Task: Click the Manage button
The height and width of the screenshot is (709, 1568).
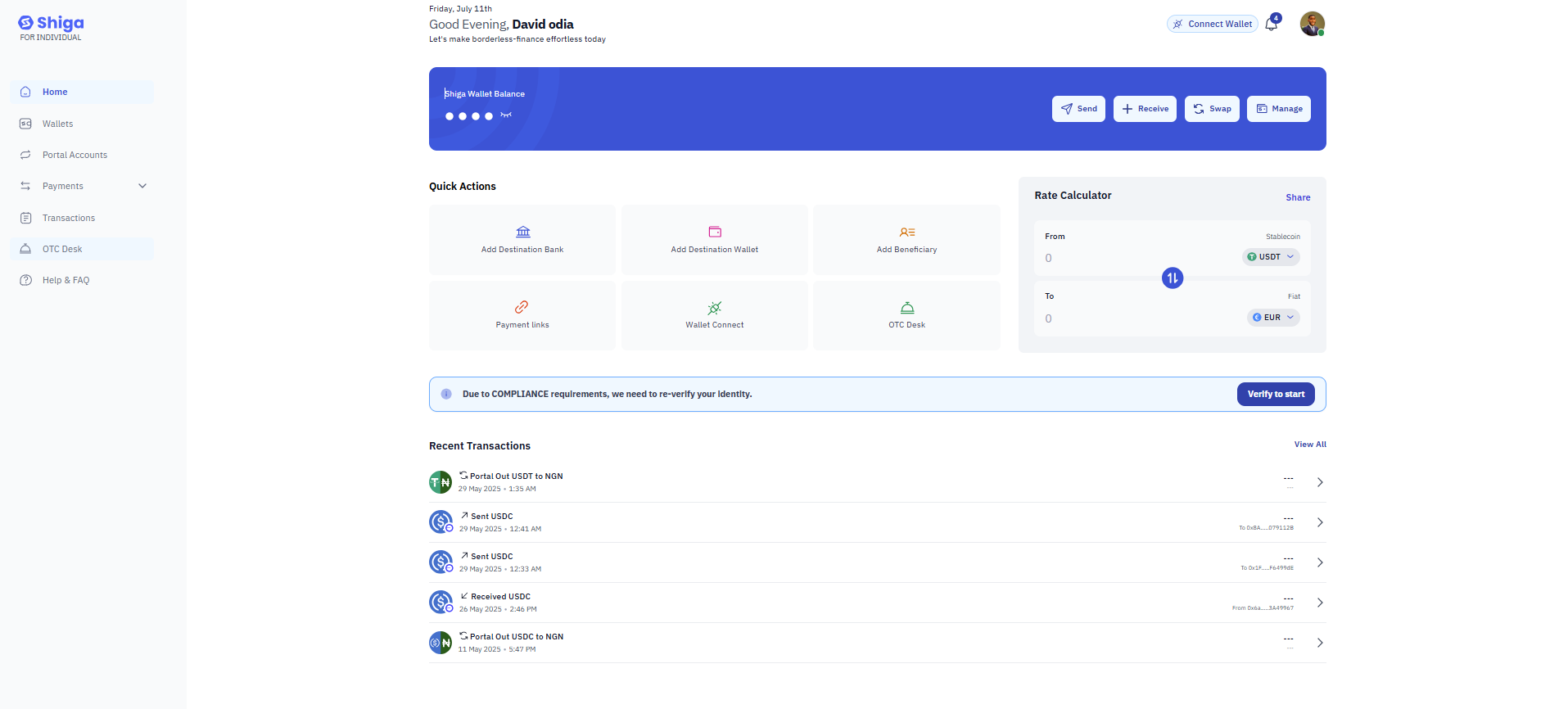Action: [x=1279, y=109]
